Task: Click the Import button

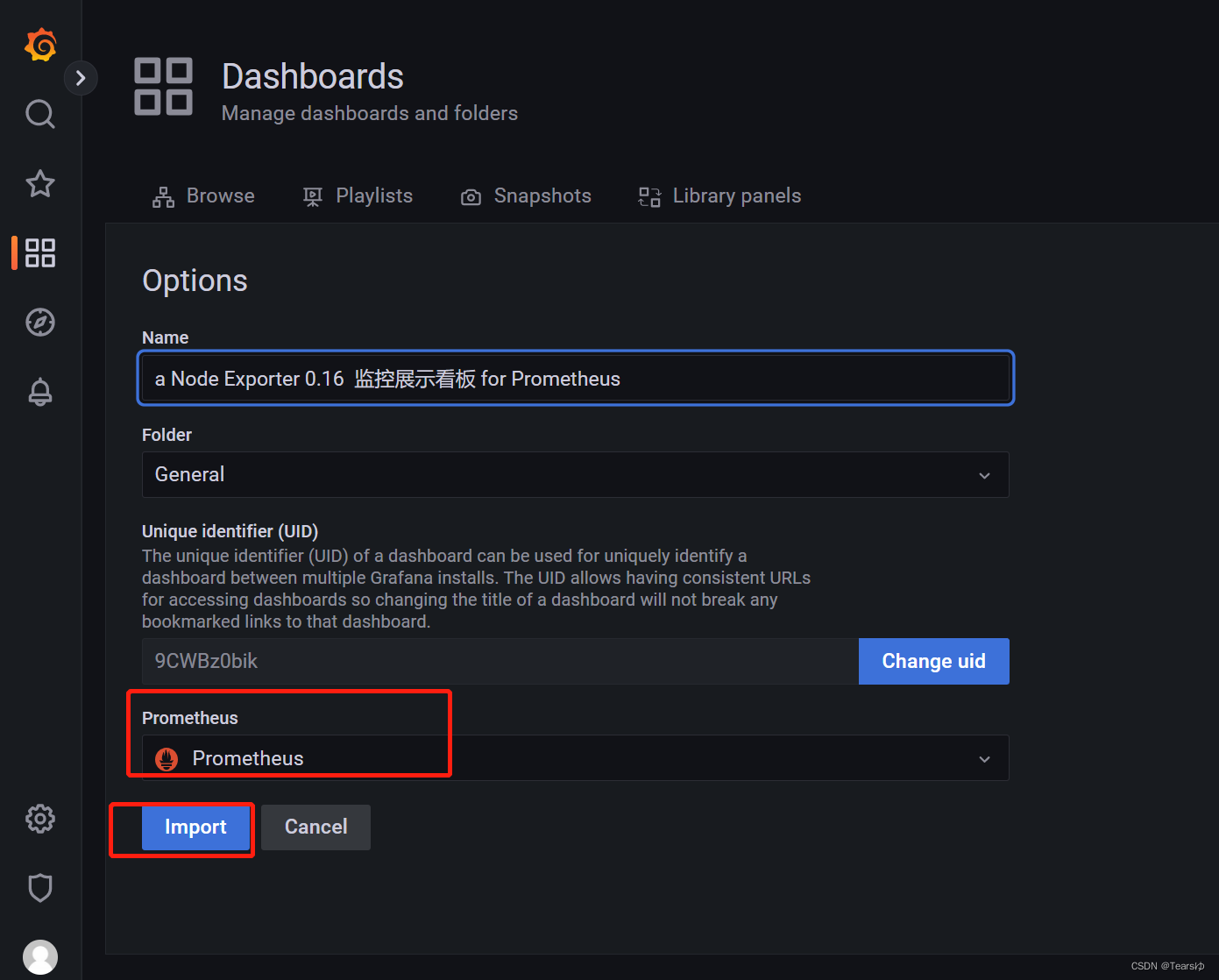Action: click(195, 827)
